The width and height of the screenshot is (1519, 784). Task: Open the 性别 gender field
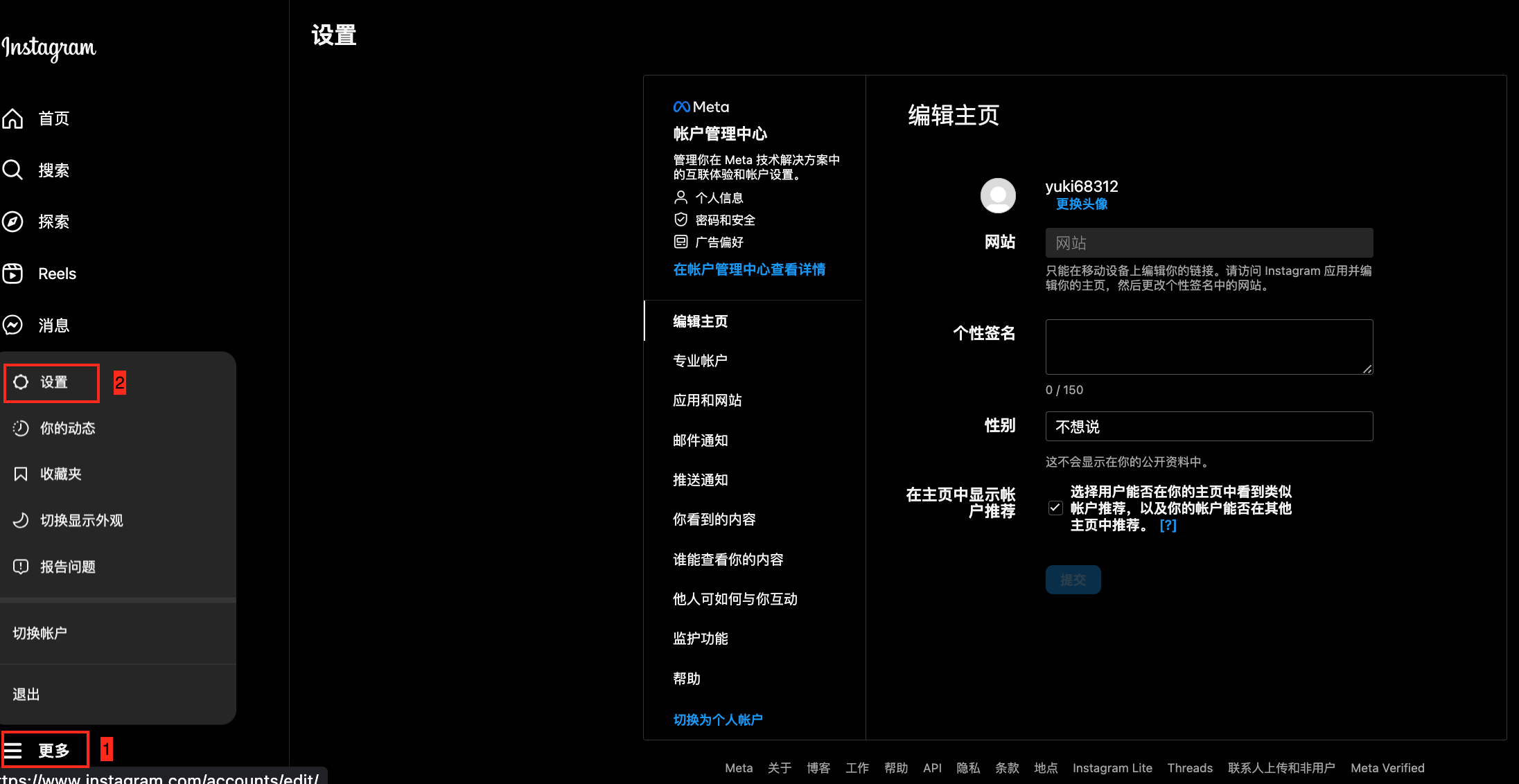(1209, 426)
